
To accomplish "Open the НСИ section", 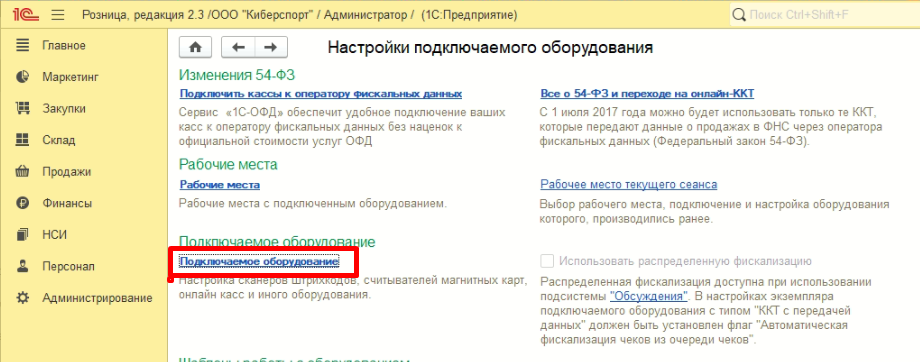I will click(x=55, y=235).
